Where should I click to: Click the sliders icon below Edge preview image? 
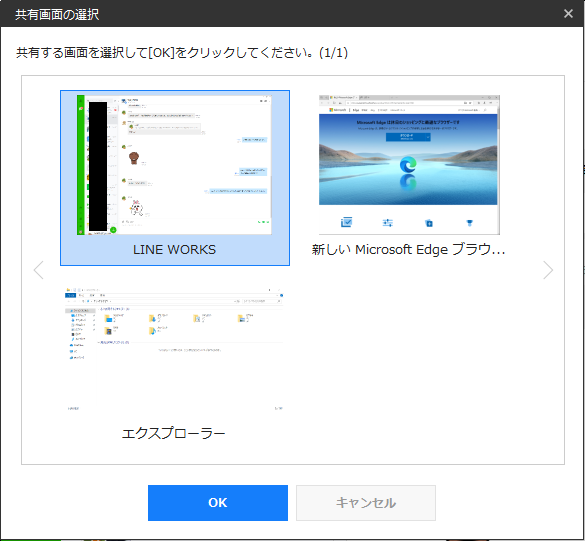[x=388, y=223]
